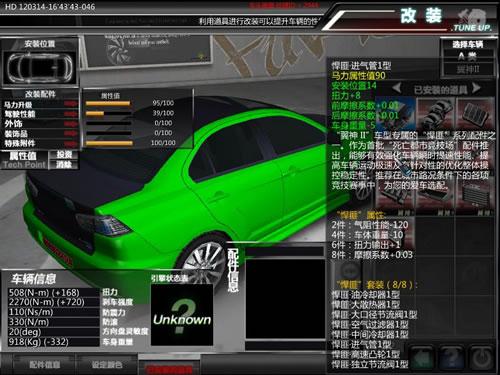Click the red highlighted bottom tab
The height and width of the screenshot is (375, 500).
click(x=169, y=367)
